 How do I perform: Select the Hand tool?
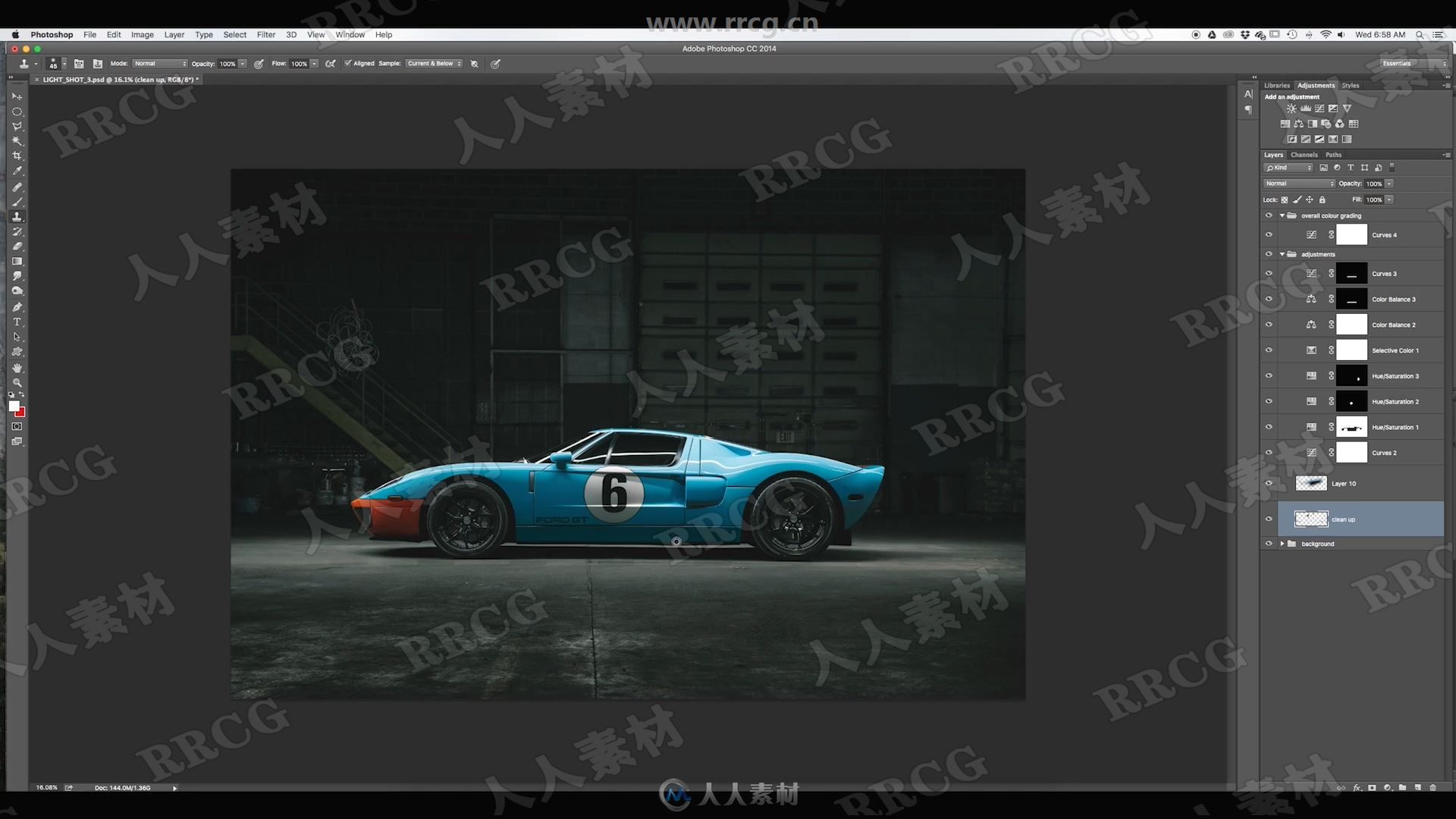(17, 368)
